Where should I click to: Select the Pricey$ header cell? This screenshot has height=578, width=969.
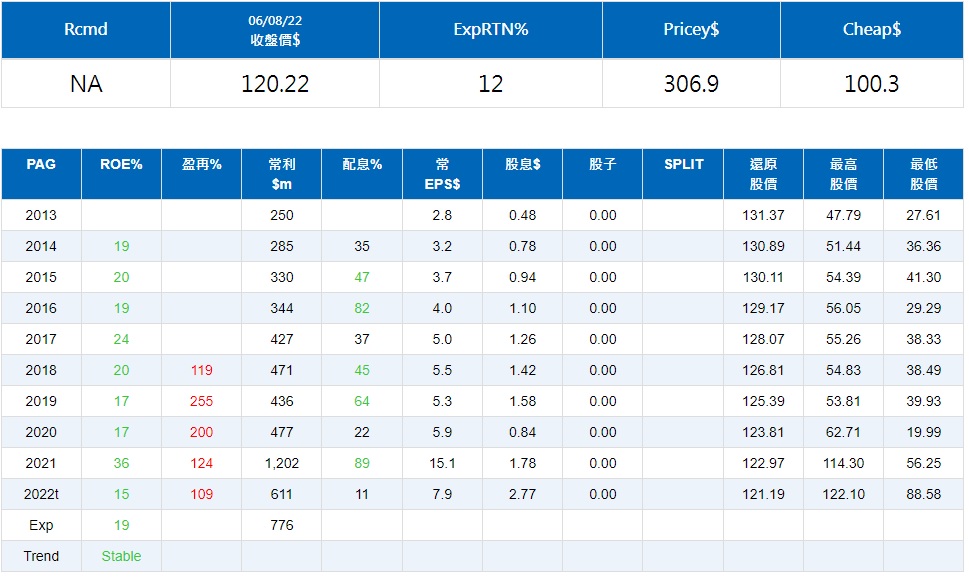point(691,29)
